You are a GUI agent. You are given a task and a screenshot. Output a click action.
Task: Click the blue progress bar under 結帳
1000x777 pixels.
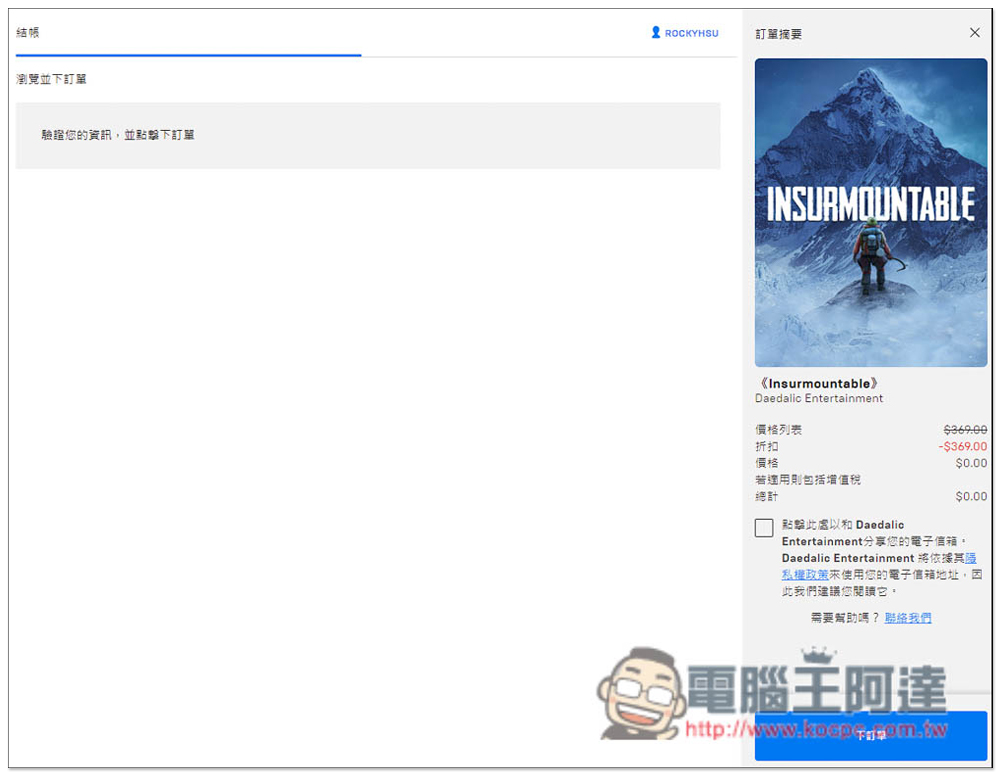188,55
